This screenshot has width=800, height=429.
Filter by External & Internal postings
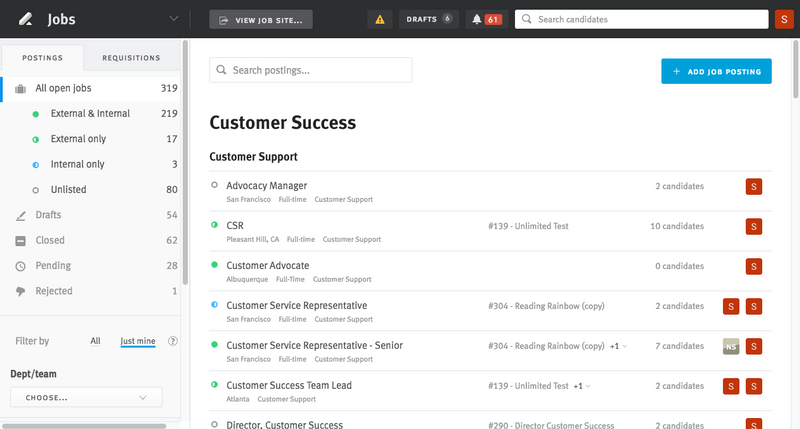tap(92, 114)
